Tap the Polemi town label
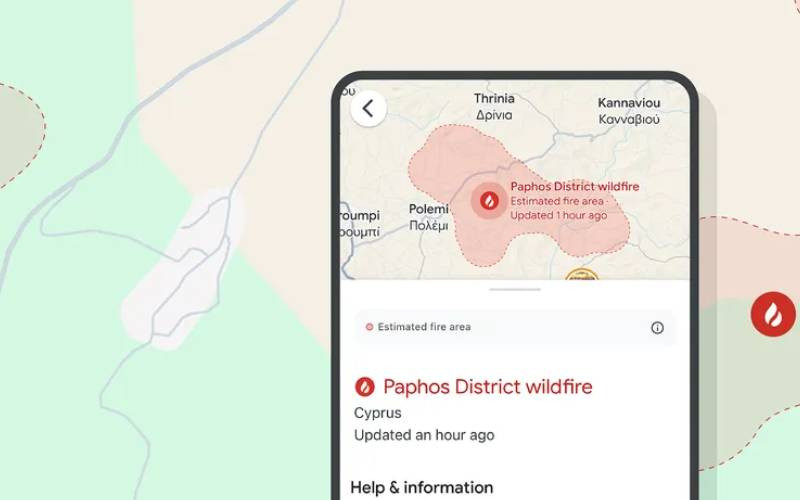800x500 pixels. coord(429,217)
